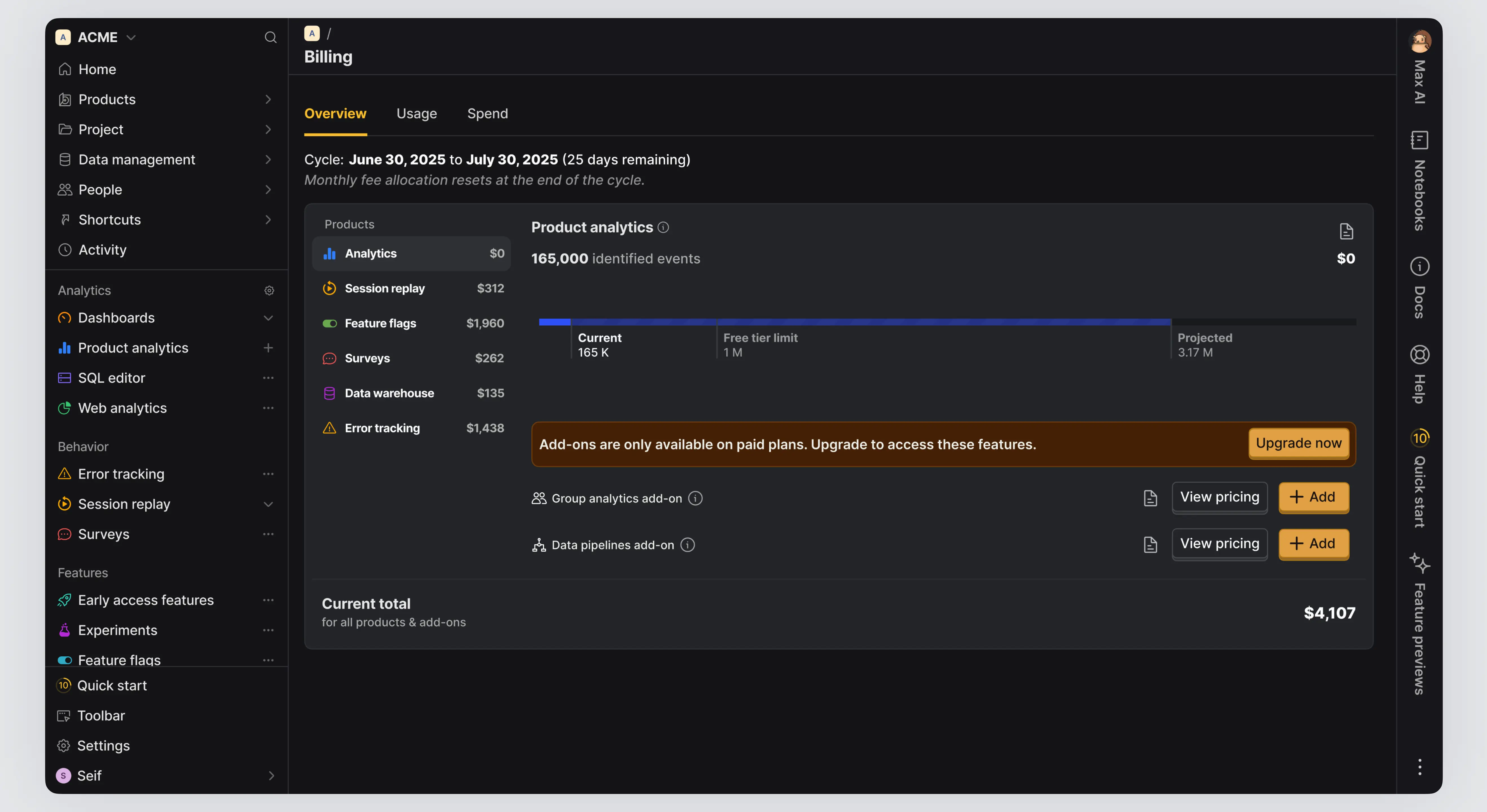
Task: Add new Product analytics insight plus icon
Action: coord(268,347)
